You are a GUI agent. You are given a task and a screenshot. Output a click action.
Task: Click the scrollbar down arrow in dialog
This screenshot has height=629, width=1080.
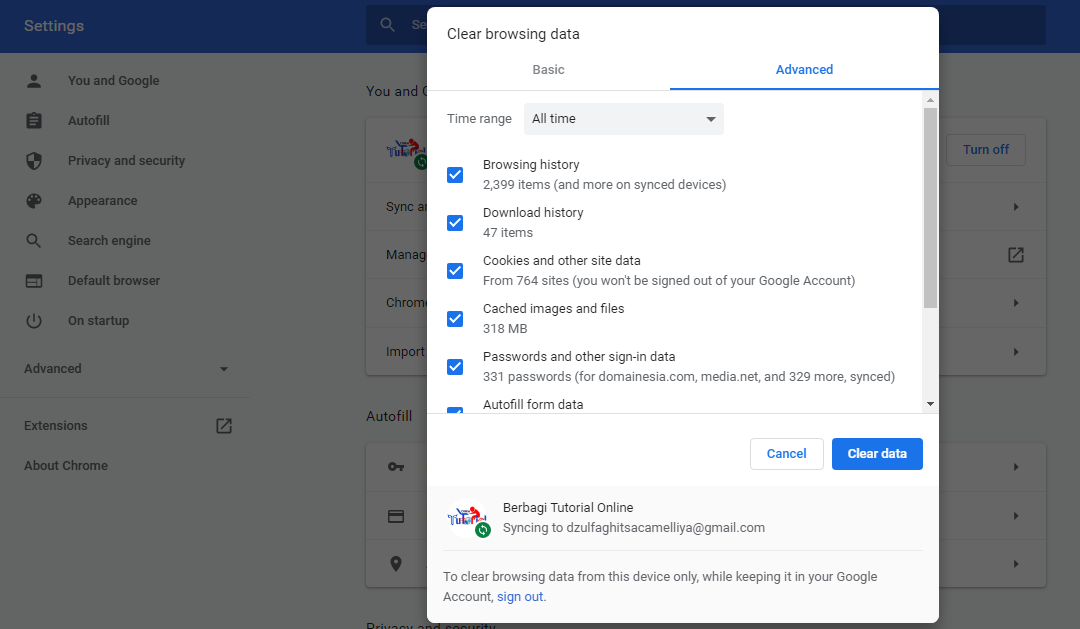[931, 404]
